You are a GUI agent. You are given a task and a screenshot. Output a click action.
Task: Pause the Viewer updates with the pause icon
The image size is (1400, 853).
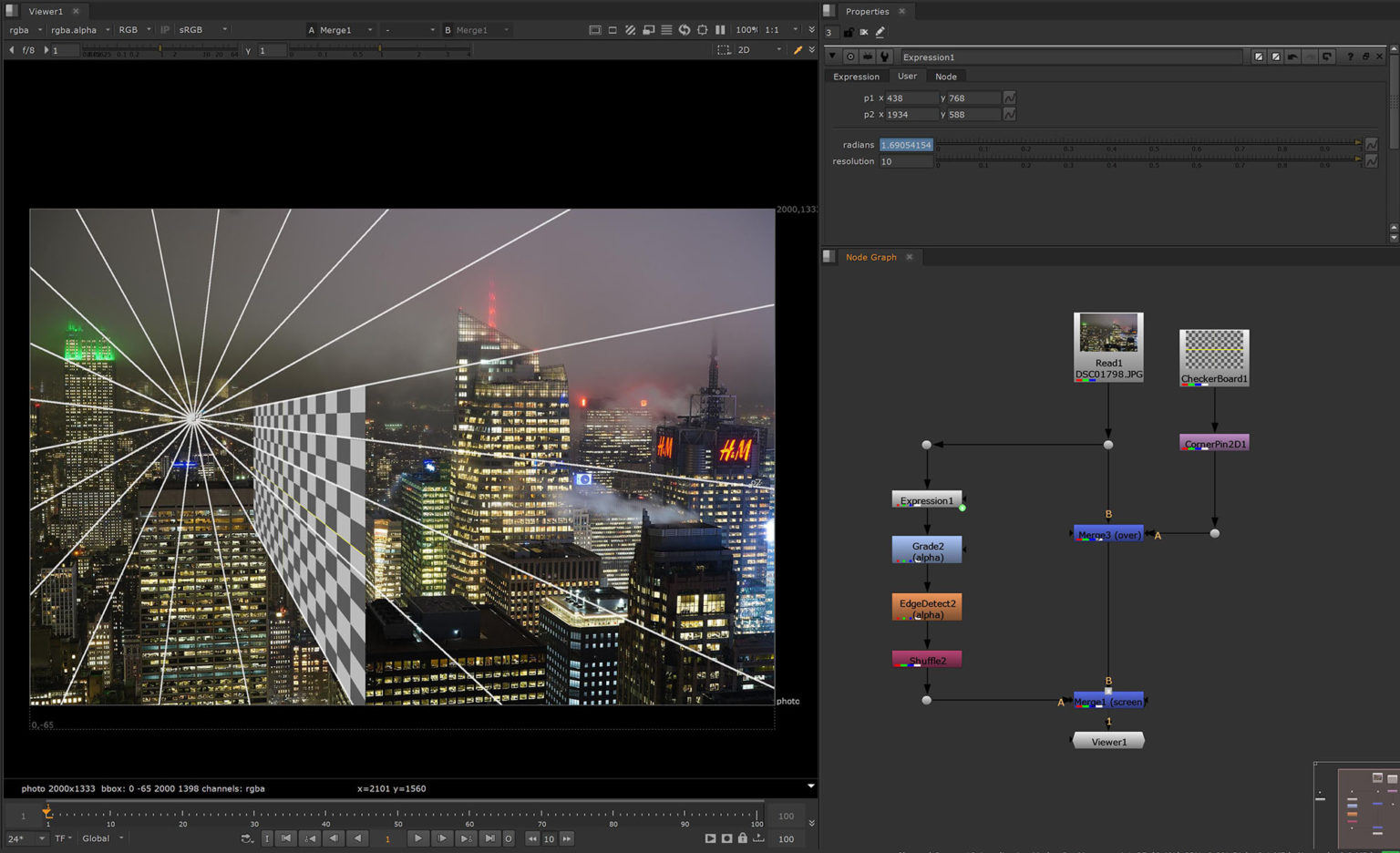720,29
